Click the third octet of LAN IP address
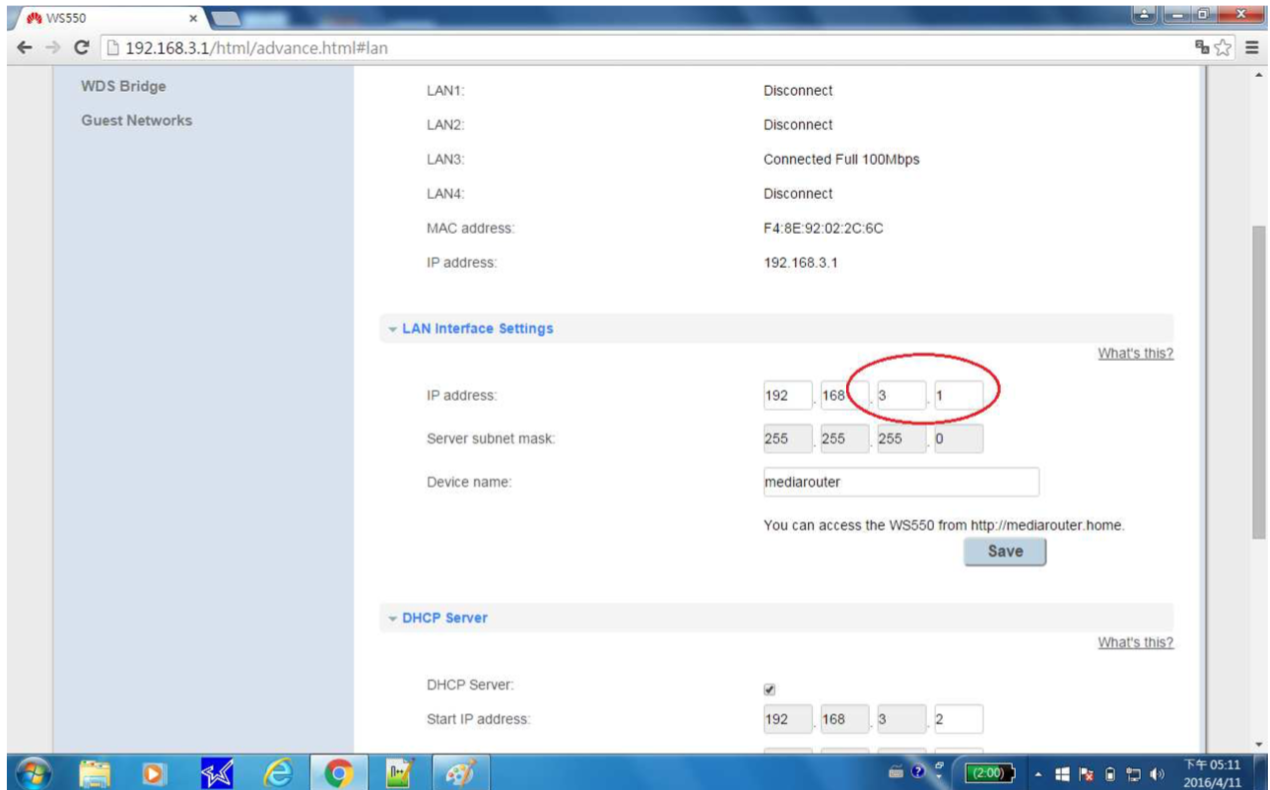 click(x=900, y=396)
